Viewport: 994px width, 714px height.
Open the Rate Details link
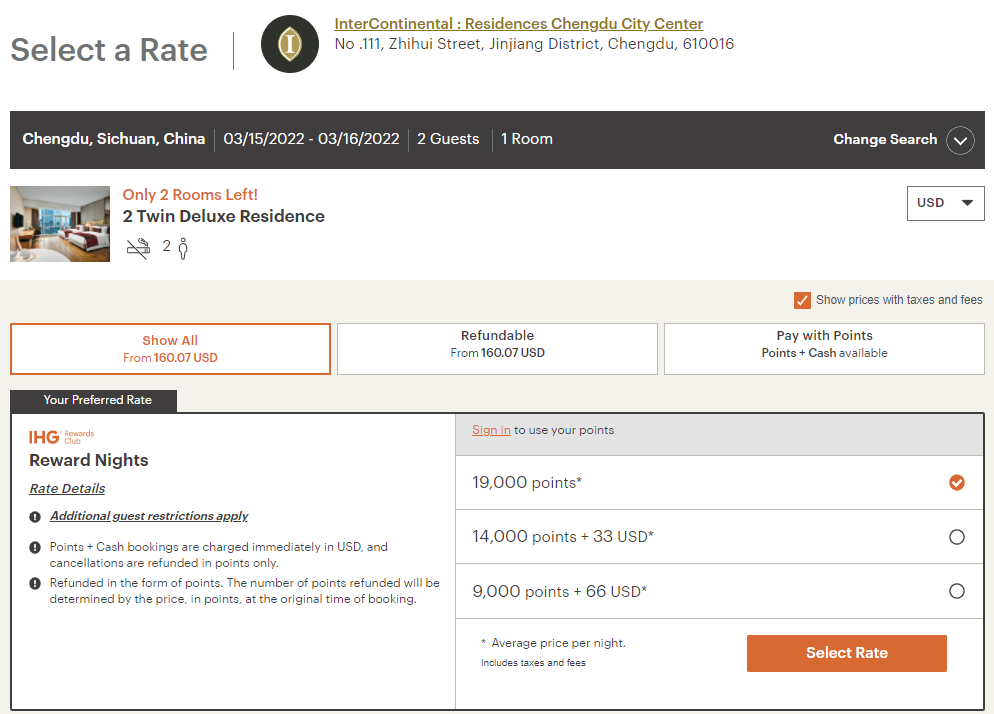[x=67, y=488]
